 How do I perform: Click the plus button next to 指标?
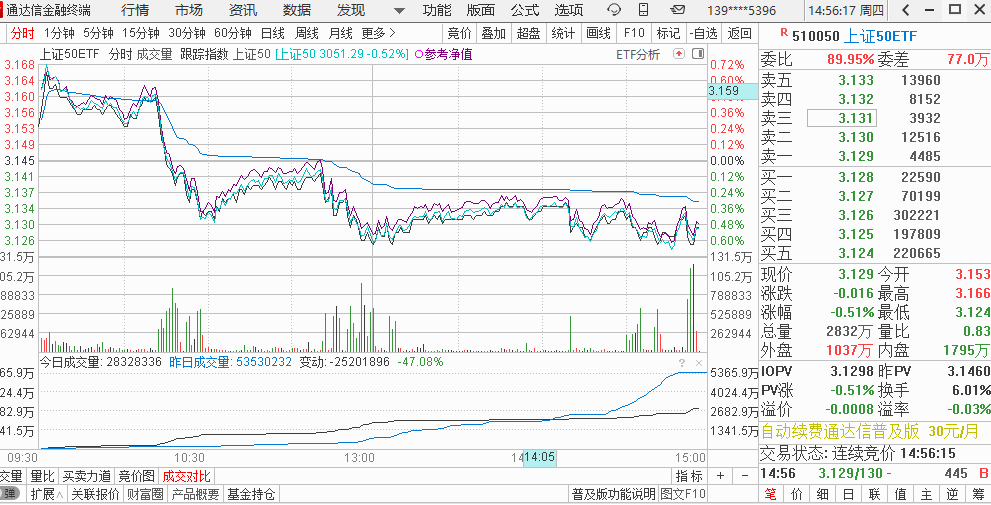pos(720,476)
